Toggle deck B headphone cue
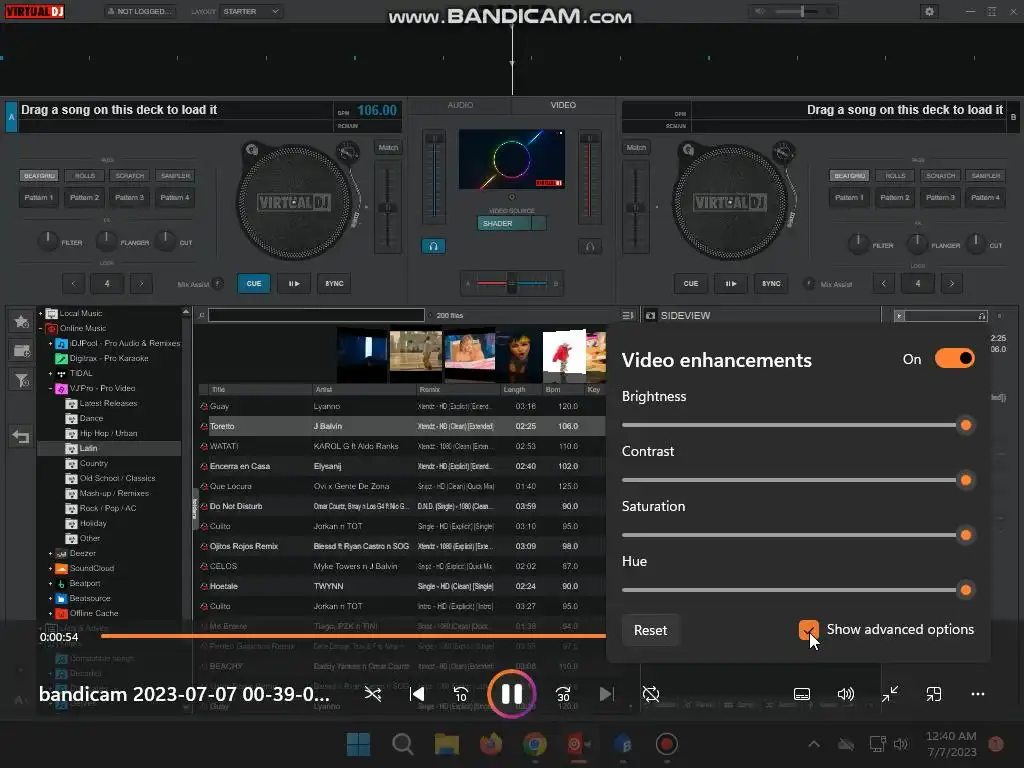 coord(590,246)
